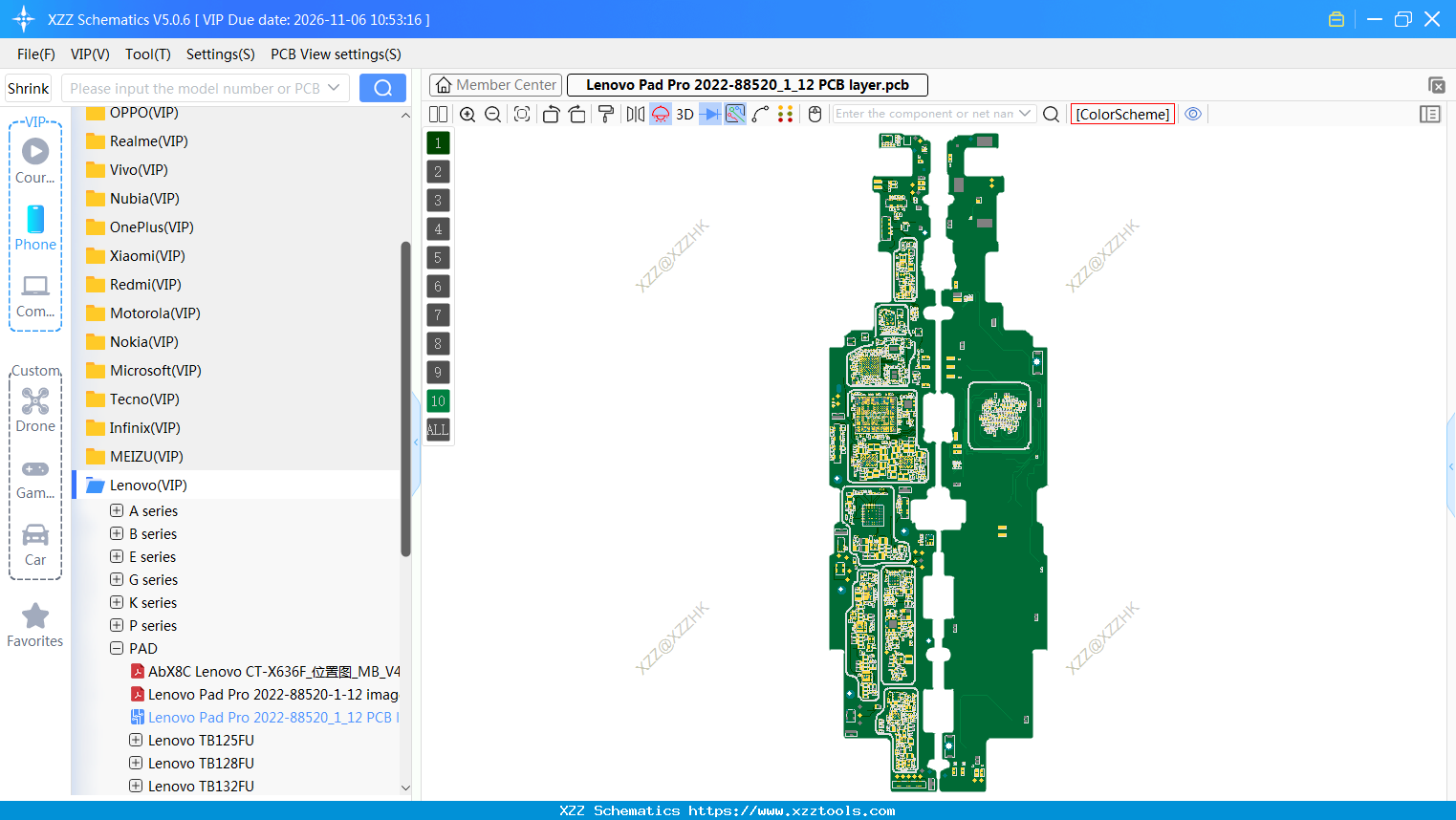
Task: Open the VIP(V) menu
Action: click(89, 54)
